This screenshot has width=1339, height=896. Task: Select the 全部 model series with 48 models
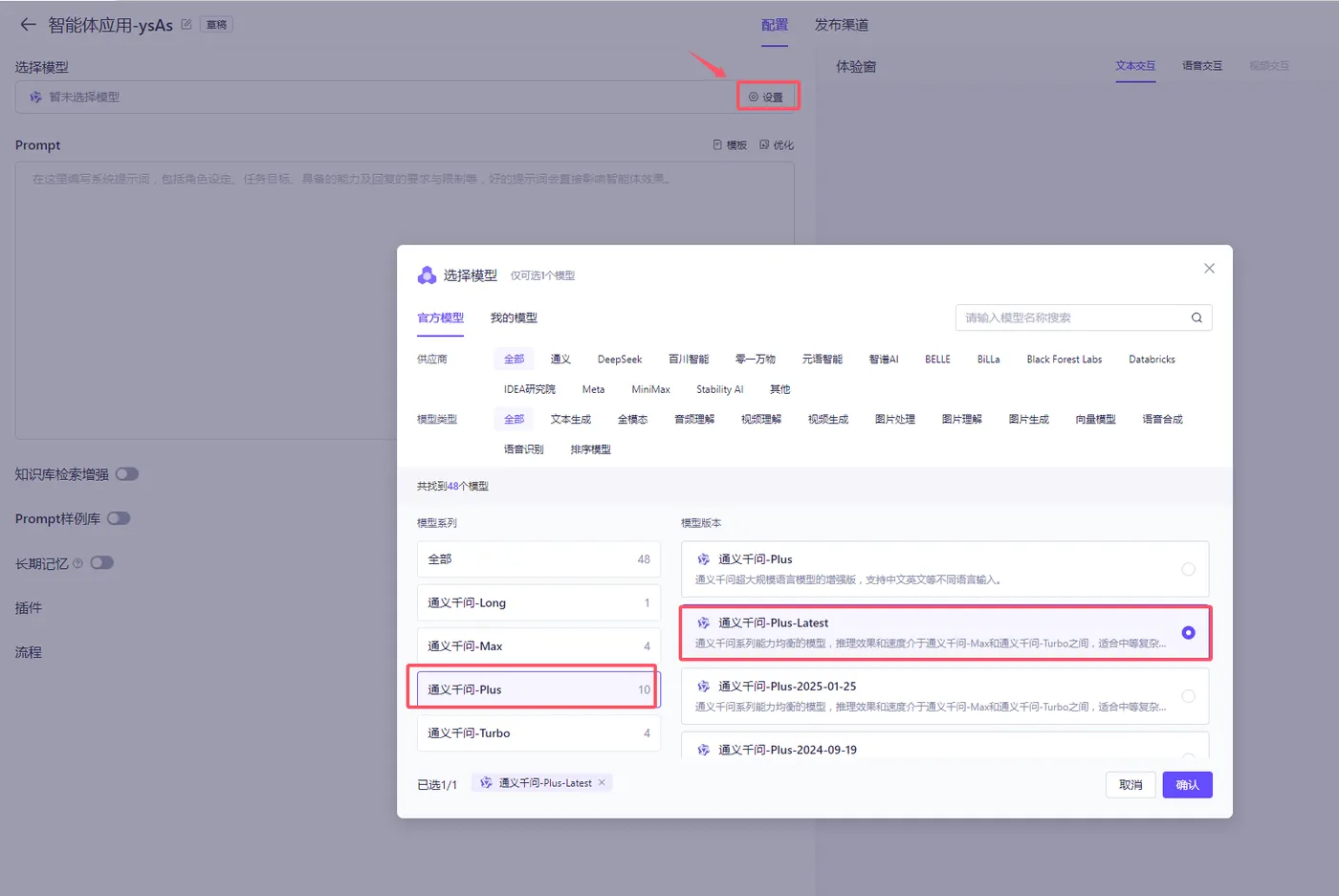(x=538, y=559)
